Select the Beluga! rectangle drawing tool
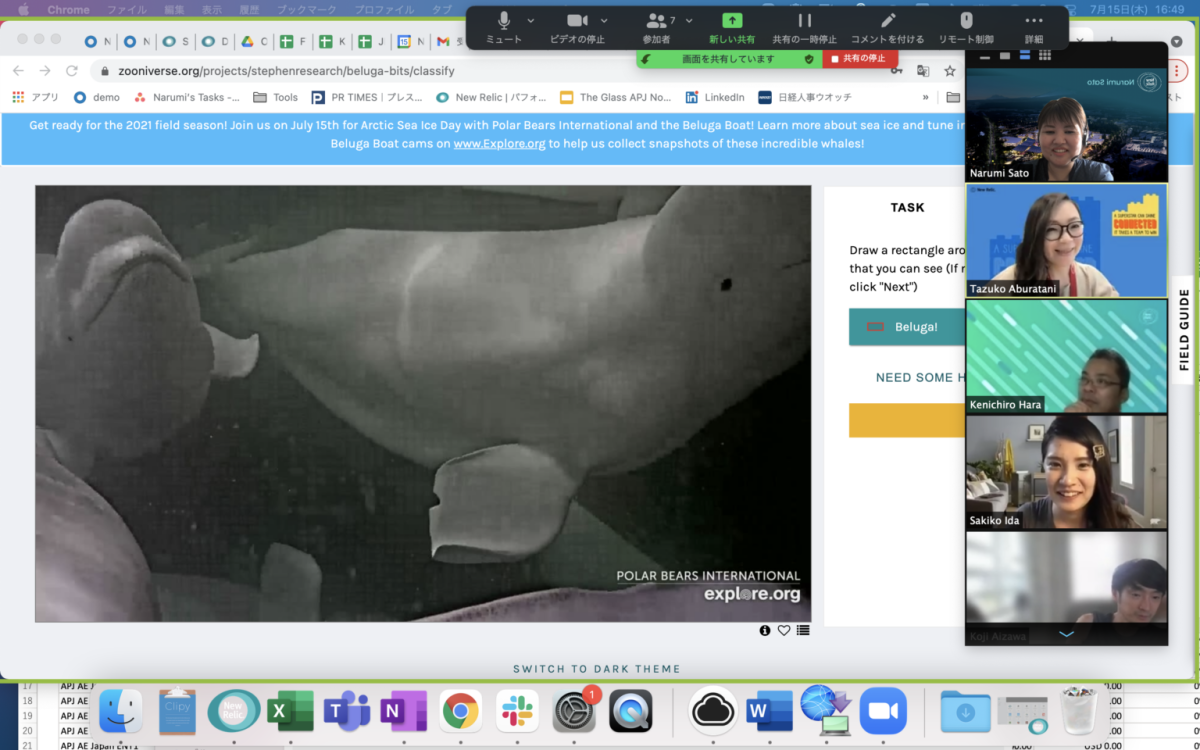This screenshot has width=1200, height=750. click(905, 327)
